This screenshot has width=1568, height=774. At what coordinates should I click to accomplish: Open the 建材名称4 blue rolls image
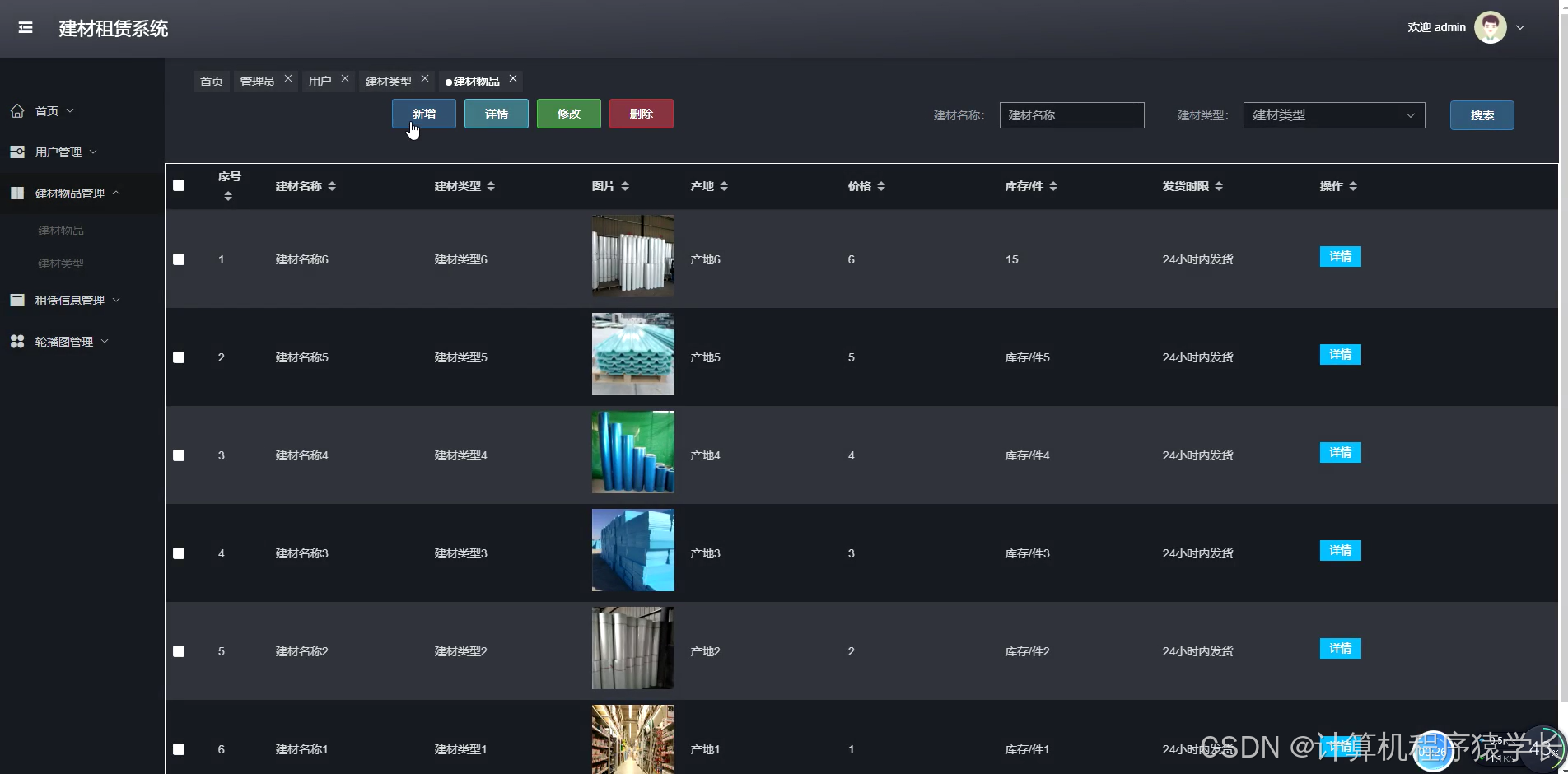[633, 452]
